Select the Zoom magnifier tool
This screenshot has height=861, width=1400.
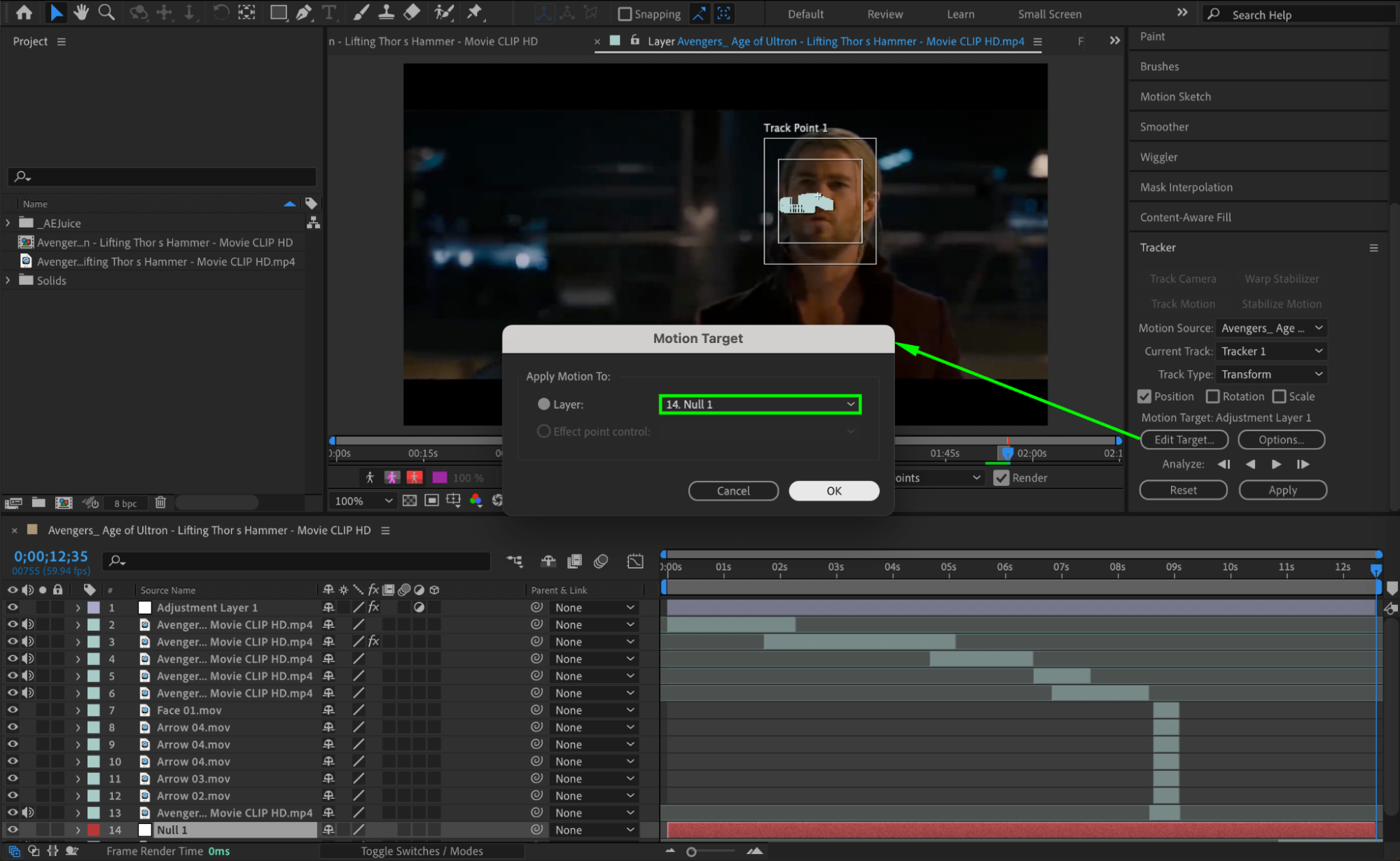click(106, 13)
